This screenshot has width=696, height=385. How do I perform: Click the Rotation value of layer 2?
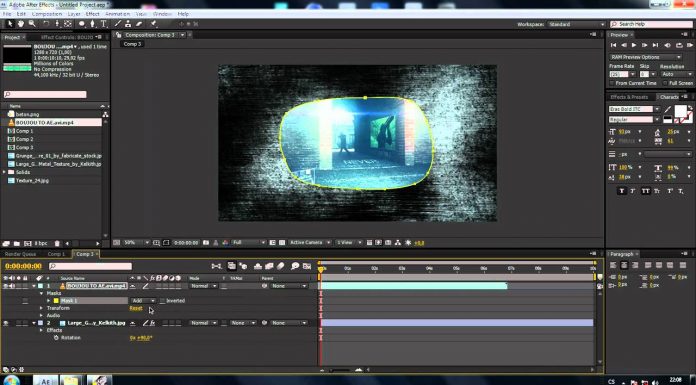coord(141,338)
